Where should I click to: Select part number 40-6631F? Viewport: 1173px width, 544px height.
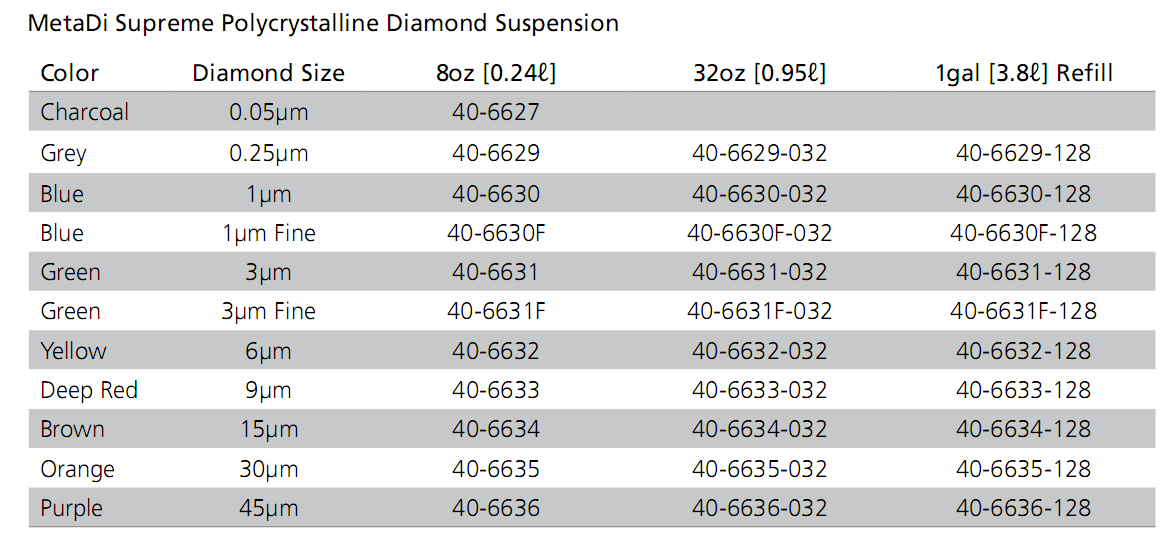click(x=495, y=311)
